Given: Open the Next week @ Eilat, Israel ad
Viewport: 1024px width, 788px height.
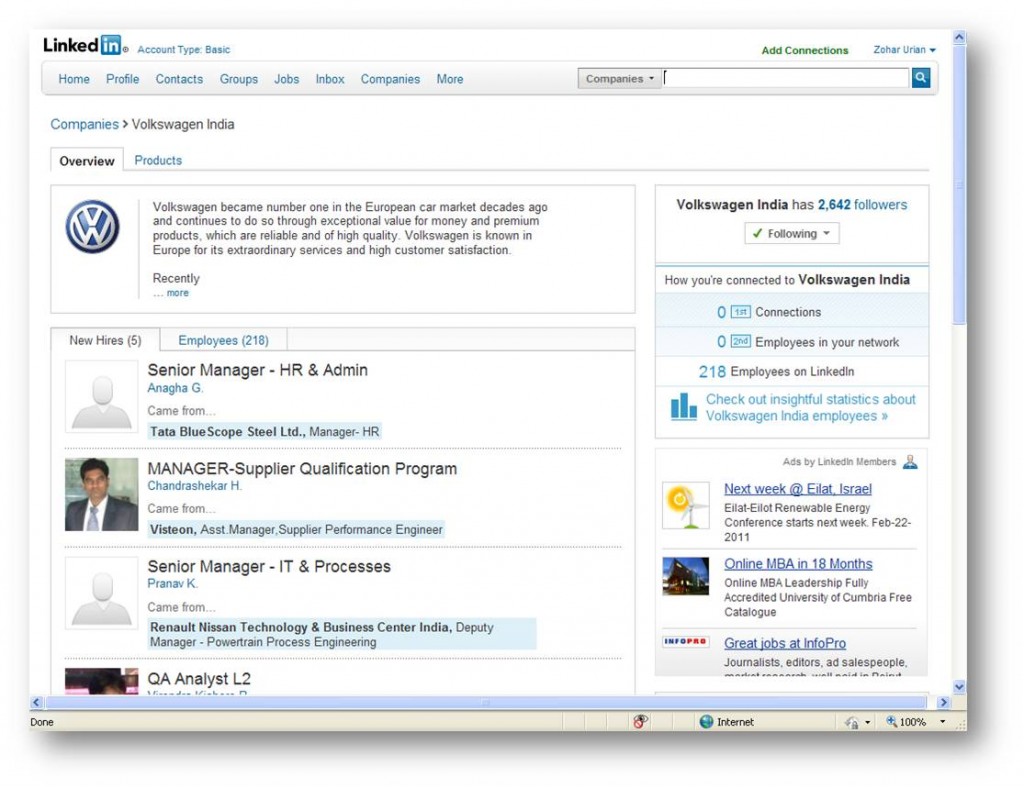Looking at the screenshot, I should click(x=797, y=489).
